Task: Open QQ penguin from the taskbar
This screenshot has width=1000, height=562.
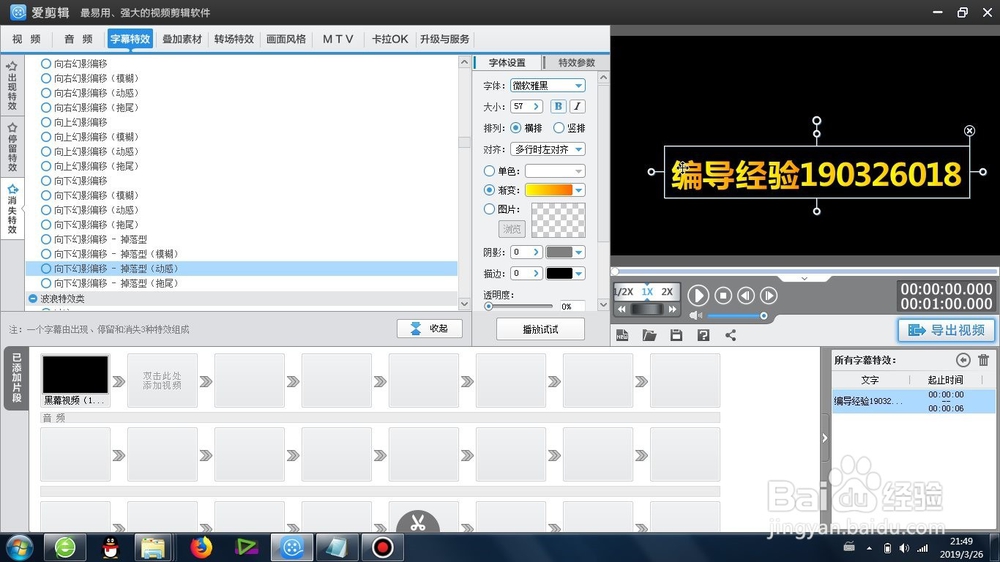Action: pyautogui.click(x=111, y=548)
